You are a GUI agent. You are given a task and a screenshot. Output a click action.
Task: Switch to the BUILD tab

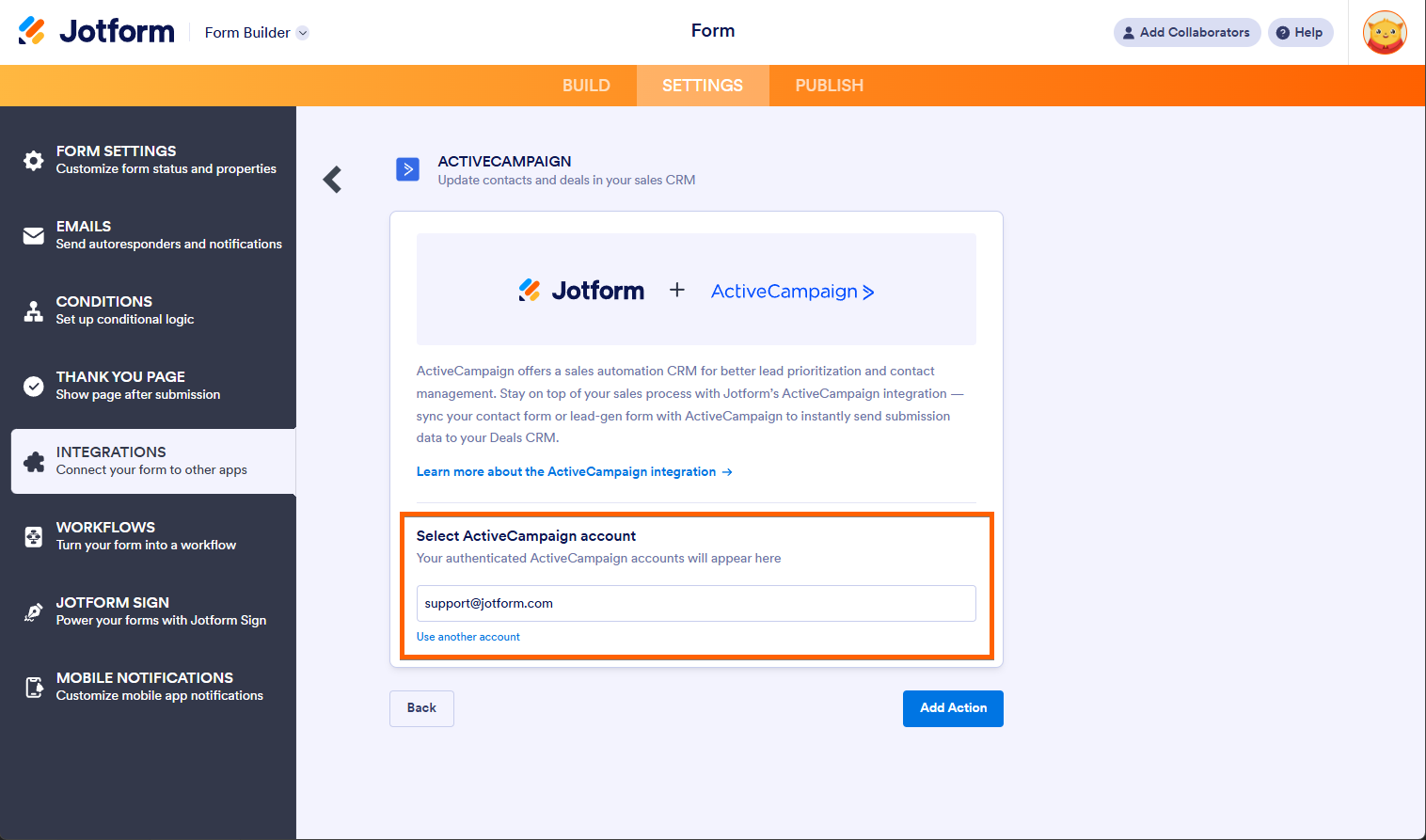tap(586, 86)
